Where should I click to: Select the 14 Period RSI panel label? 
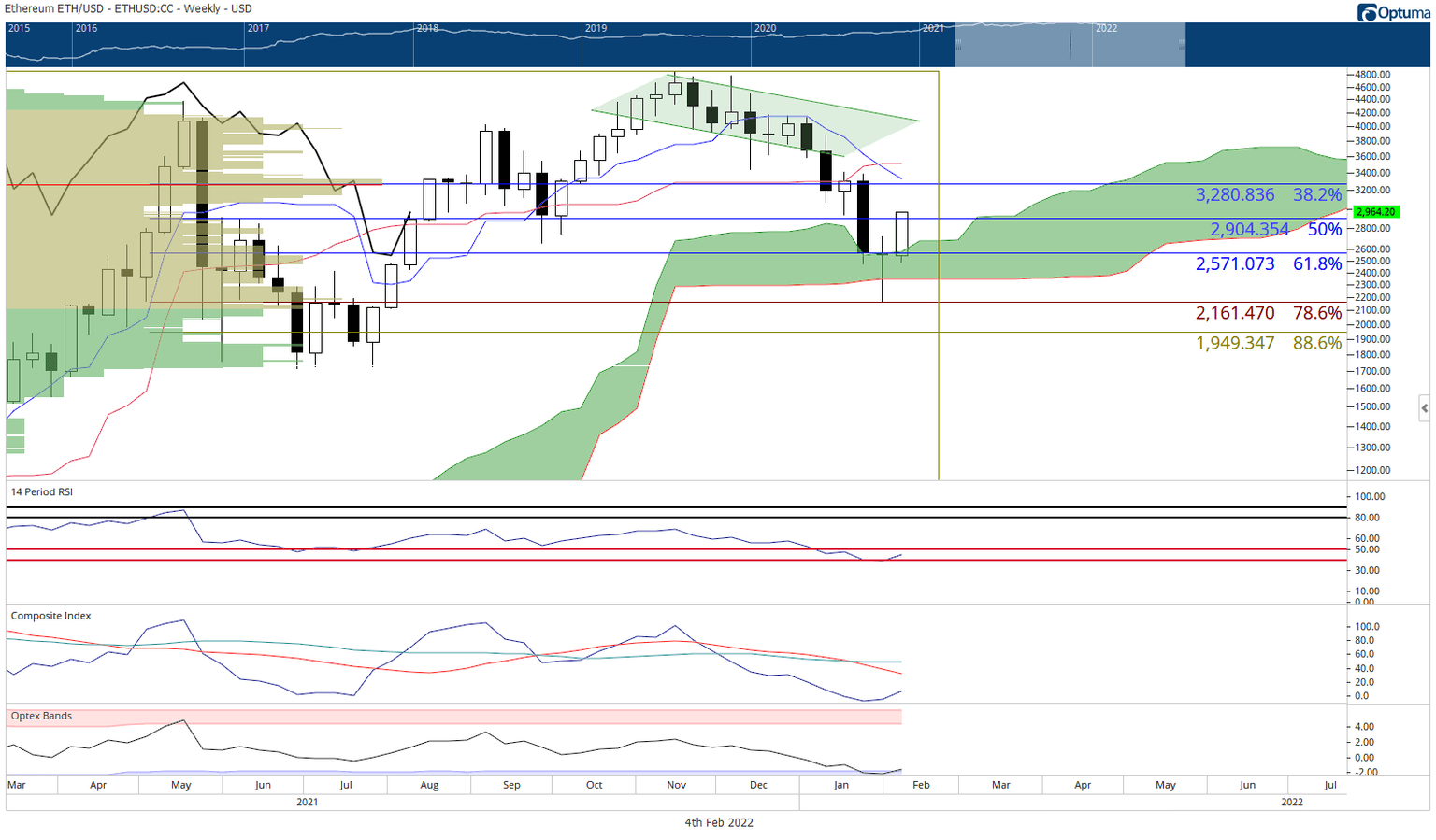(42, 492)
